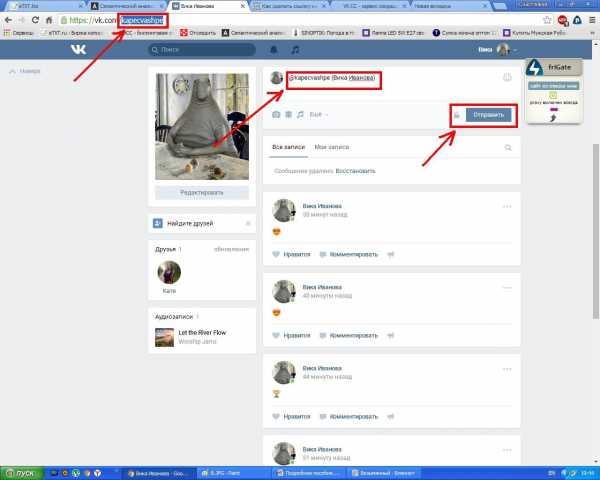Open the three-dots menu on the topmost wall post
The width and height of the screenshot is (600, 480).
(x=507, y=207)
